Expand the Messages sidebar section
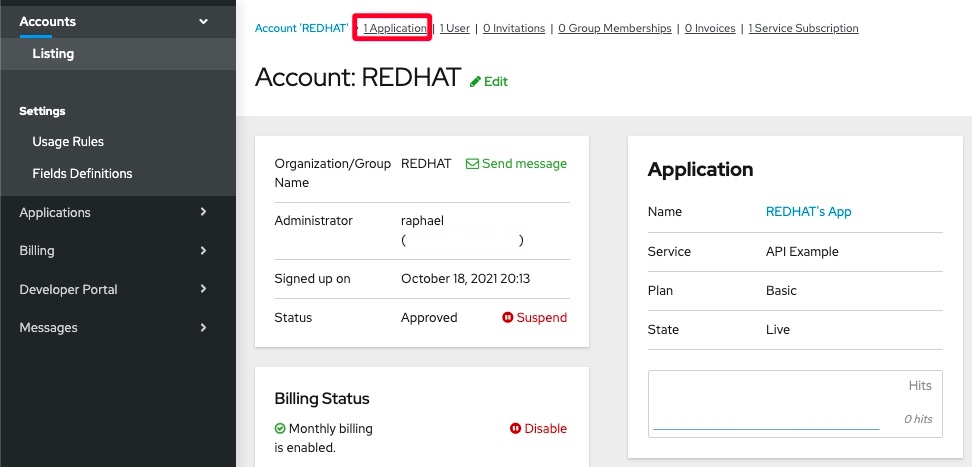972x467 pixels. pyautogui.click(x=204, y=328)
